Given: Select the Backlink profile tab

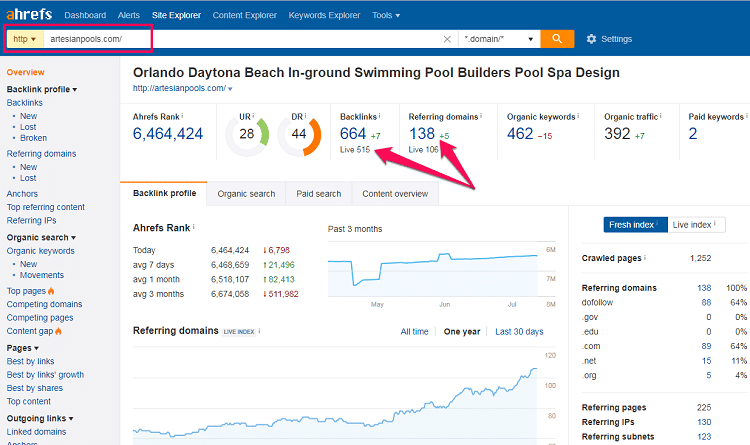Looking at the screenshot, I should point(164,193).
